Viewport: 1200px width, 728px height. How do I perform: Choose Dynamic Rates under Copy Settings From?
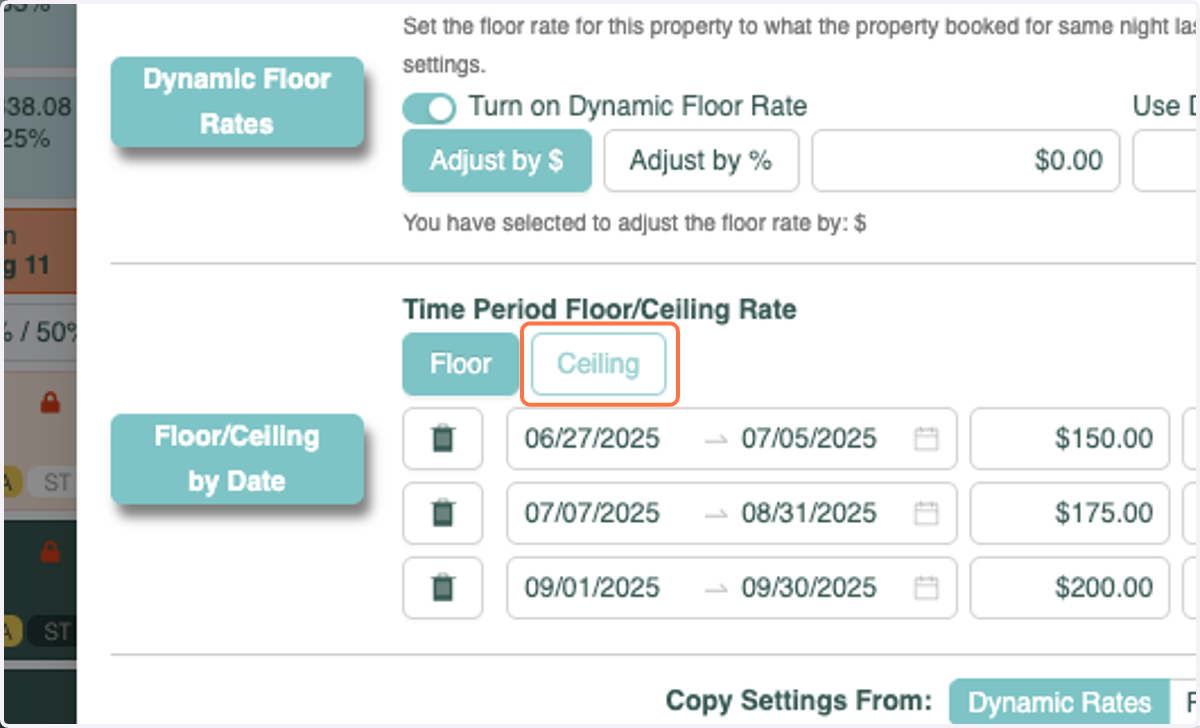1059,702
